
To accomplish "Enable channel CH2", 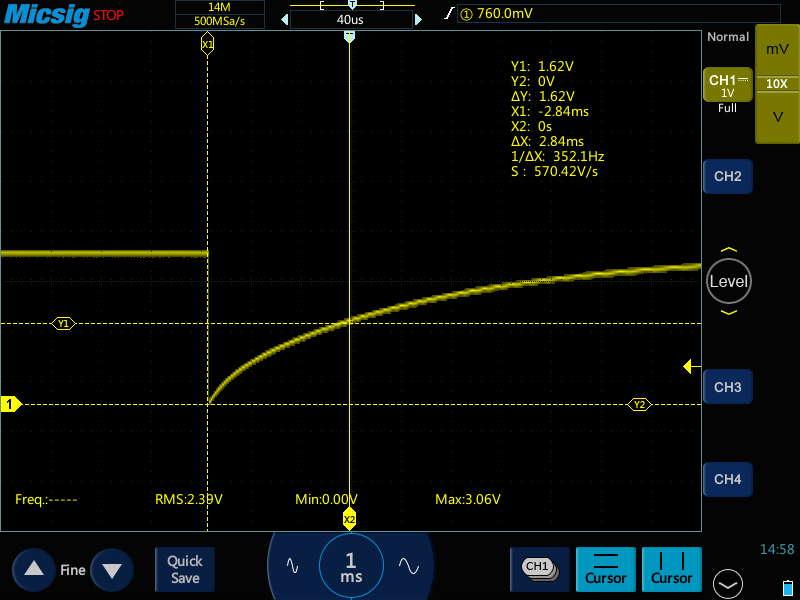I will [x=728, y=177].
